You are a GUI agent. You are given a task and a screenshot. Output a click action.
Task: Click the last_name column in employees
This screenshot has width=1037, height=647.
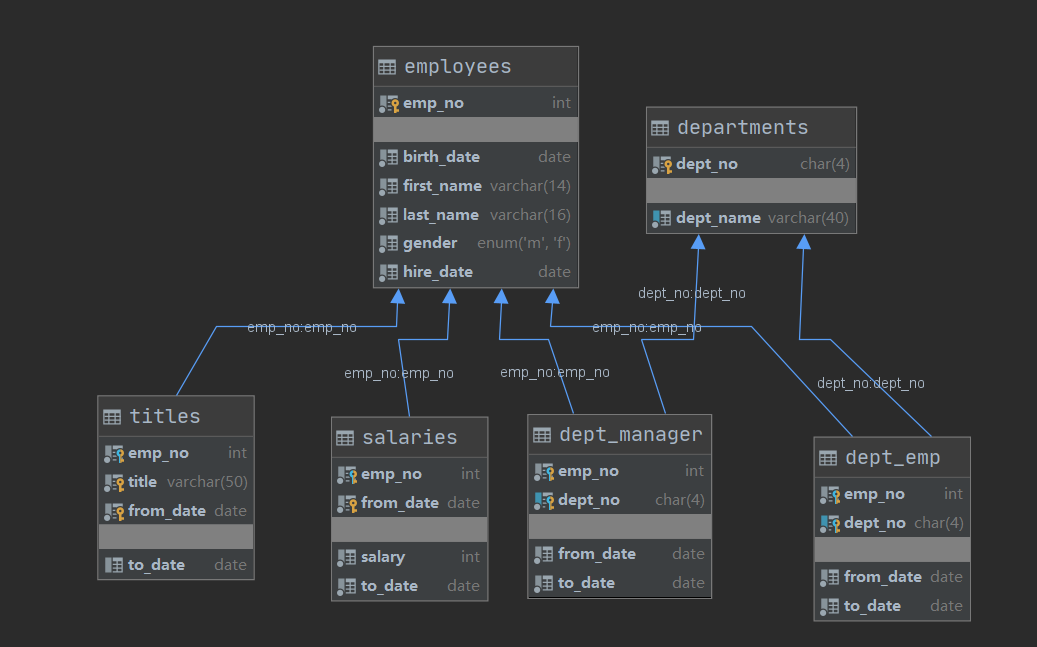click(x=476, y=215)
